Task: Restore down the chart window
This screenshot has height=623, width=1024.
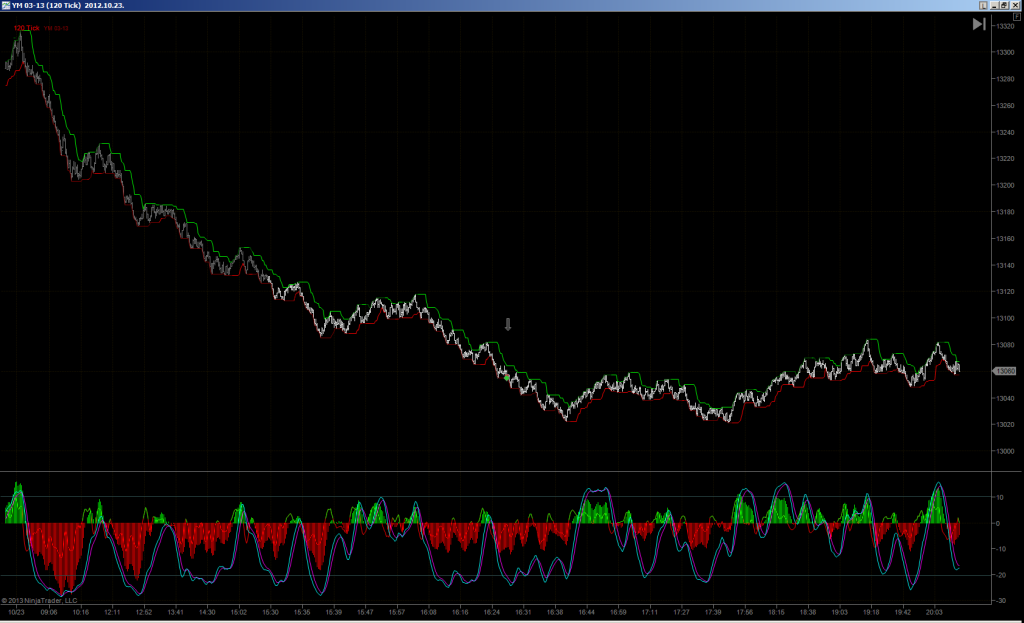Action: [x=1004, y=5]
